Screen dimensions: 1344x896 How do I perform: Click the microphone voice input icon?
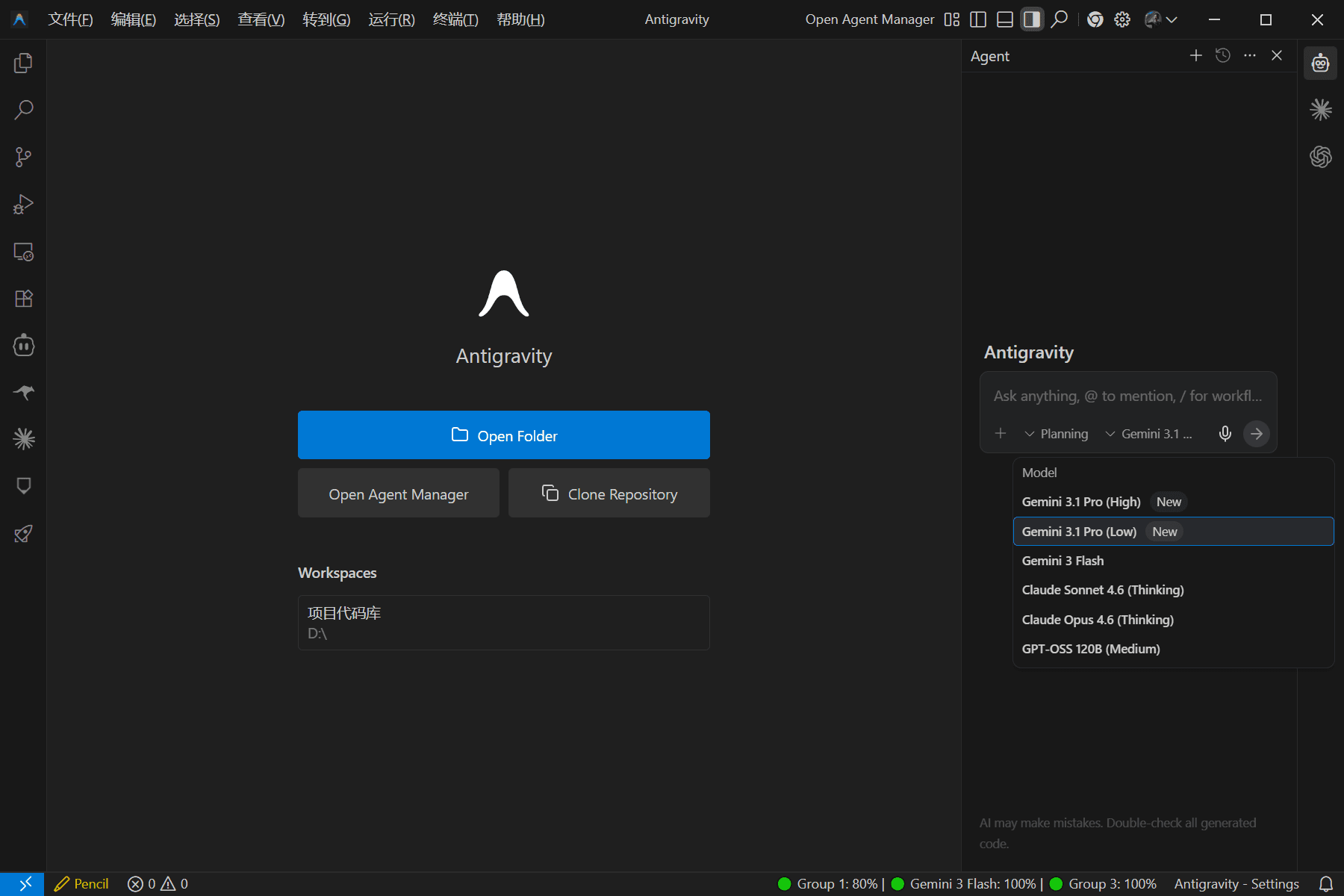tap(1225, 434)
